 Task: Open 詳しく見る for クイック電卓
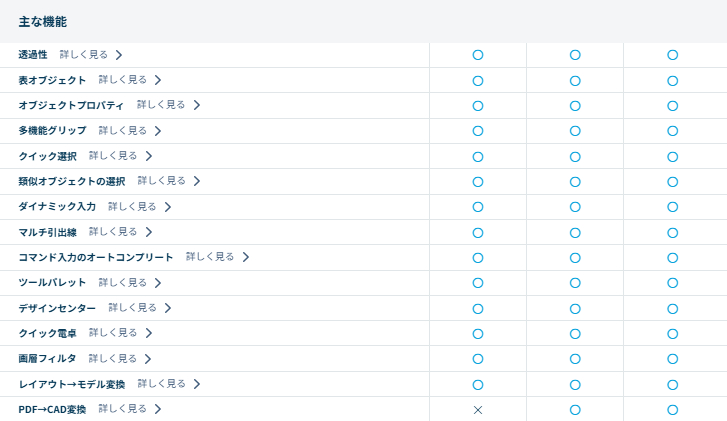112,333
